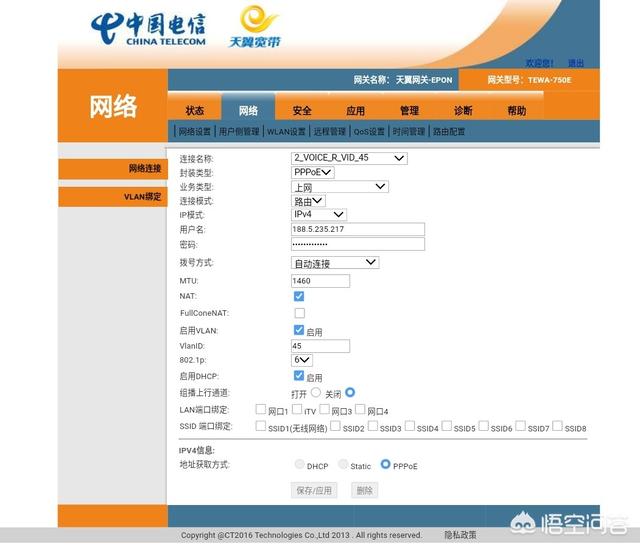640x547 pixels.
Task: Open QoS设置 submenu
Action: [x=369, y=131]
